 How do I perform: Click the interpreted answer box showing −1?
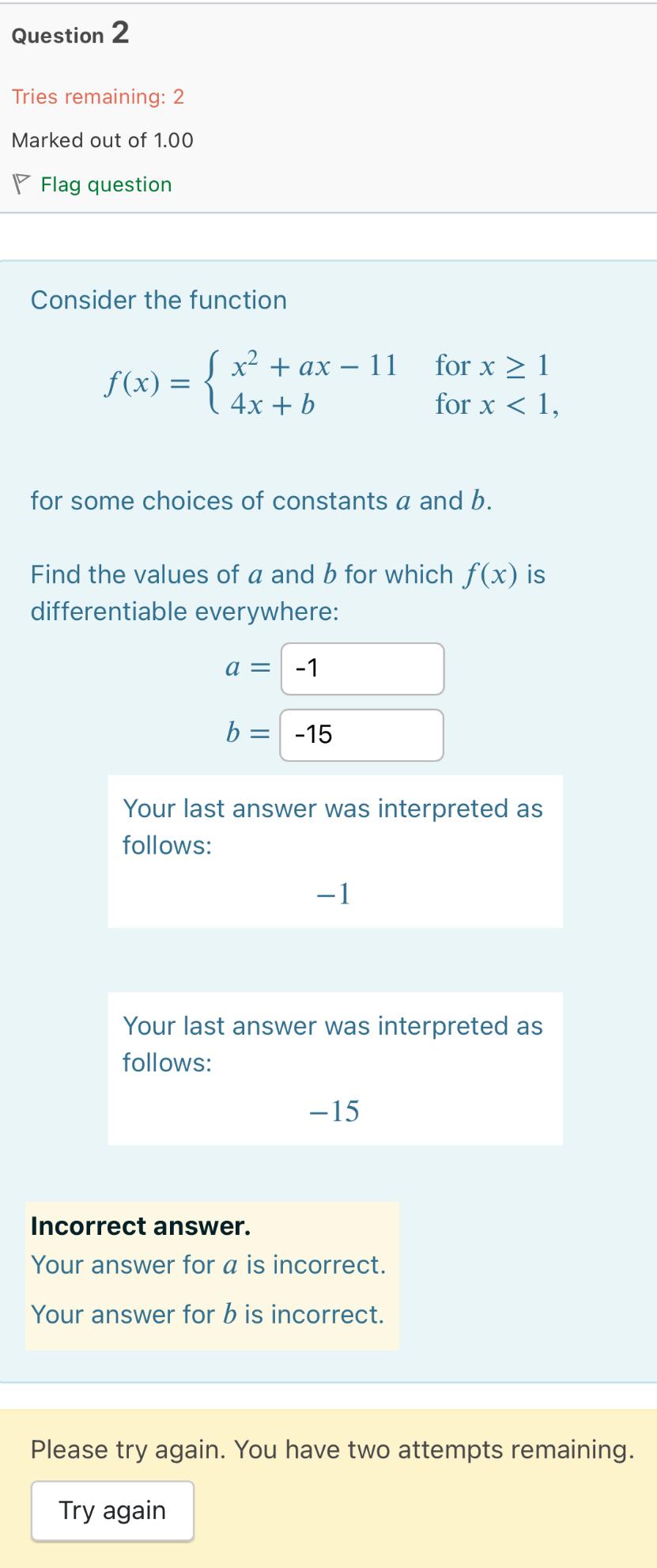tap(334, 851)
